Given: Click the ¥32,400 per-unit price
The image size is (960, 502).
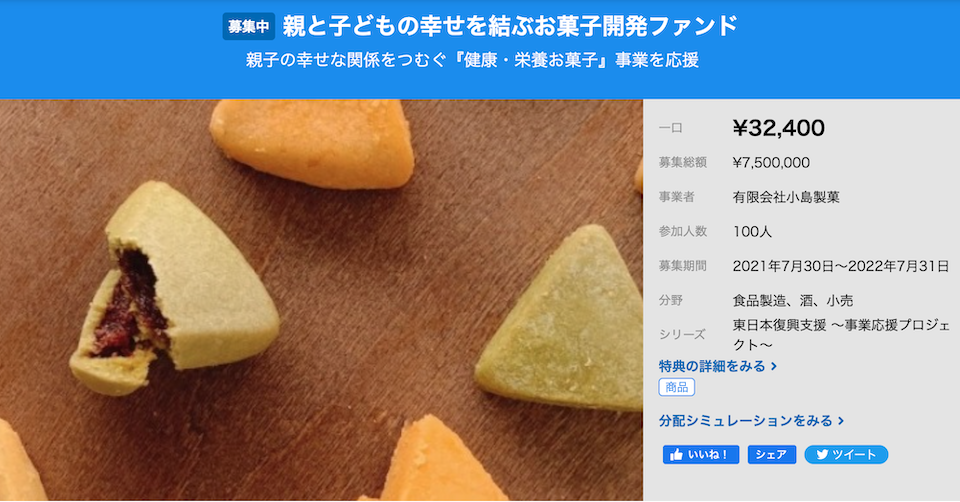Looking at the screenshot, I should tap(779, 128).
